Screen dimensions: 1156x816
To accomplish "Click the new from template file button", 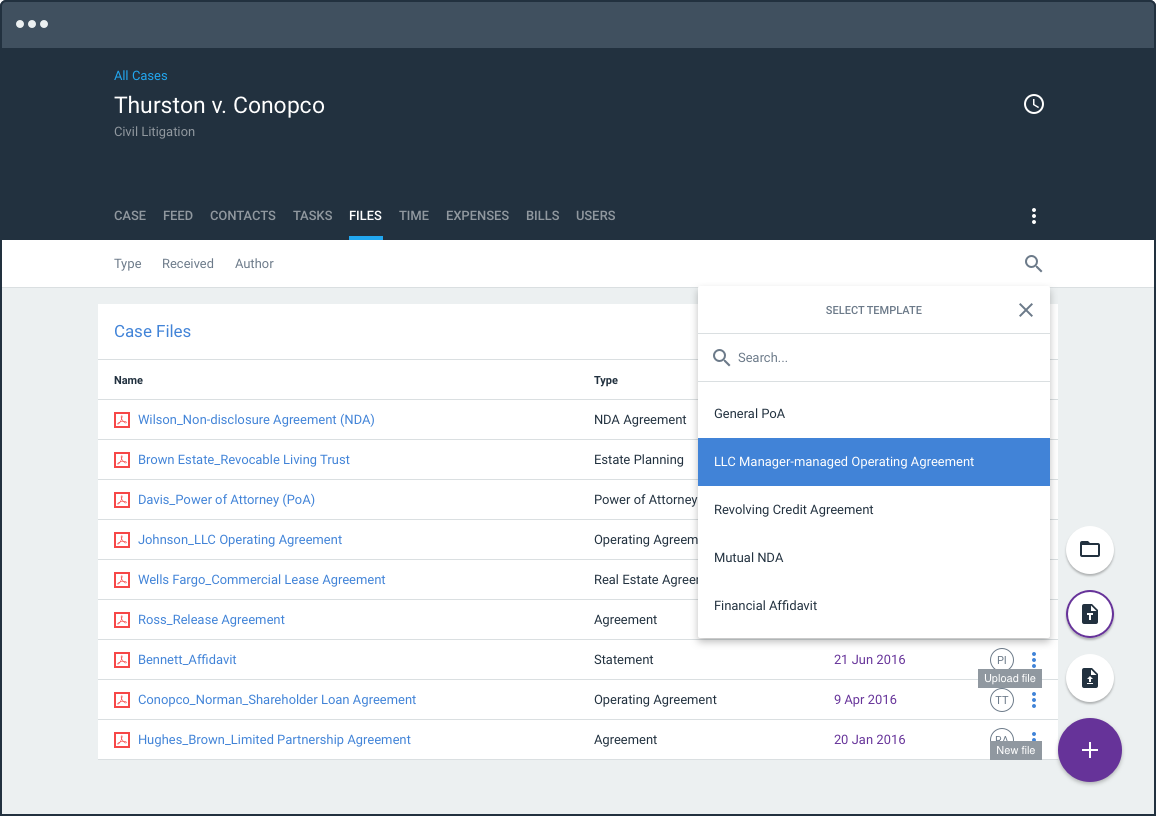I will [x=1090, y=613].
